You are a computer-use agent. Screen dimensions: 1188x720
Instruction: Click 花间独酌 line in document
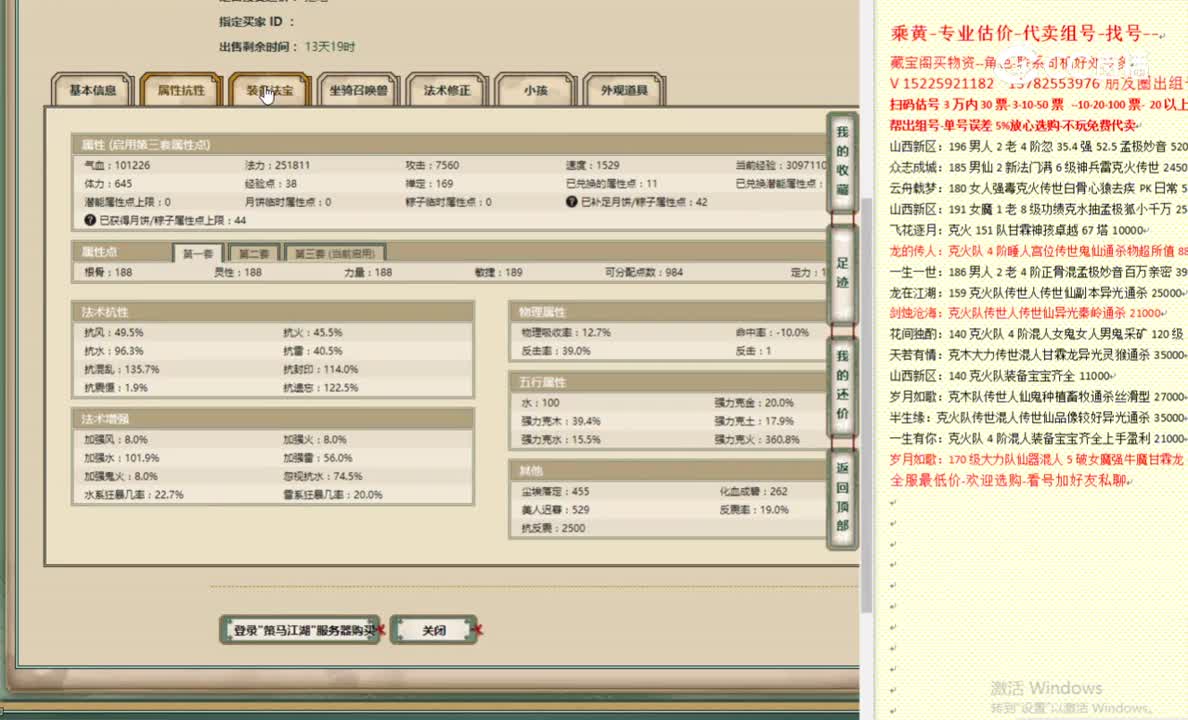(1037, 333)
